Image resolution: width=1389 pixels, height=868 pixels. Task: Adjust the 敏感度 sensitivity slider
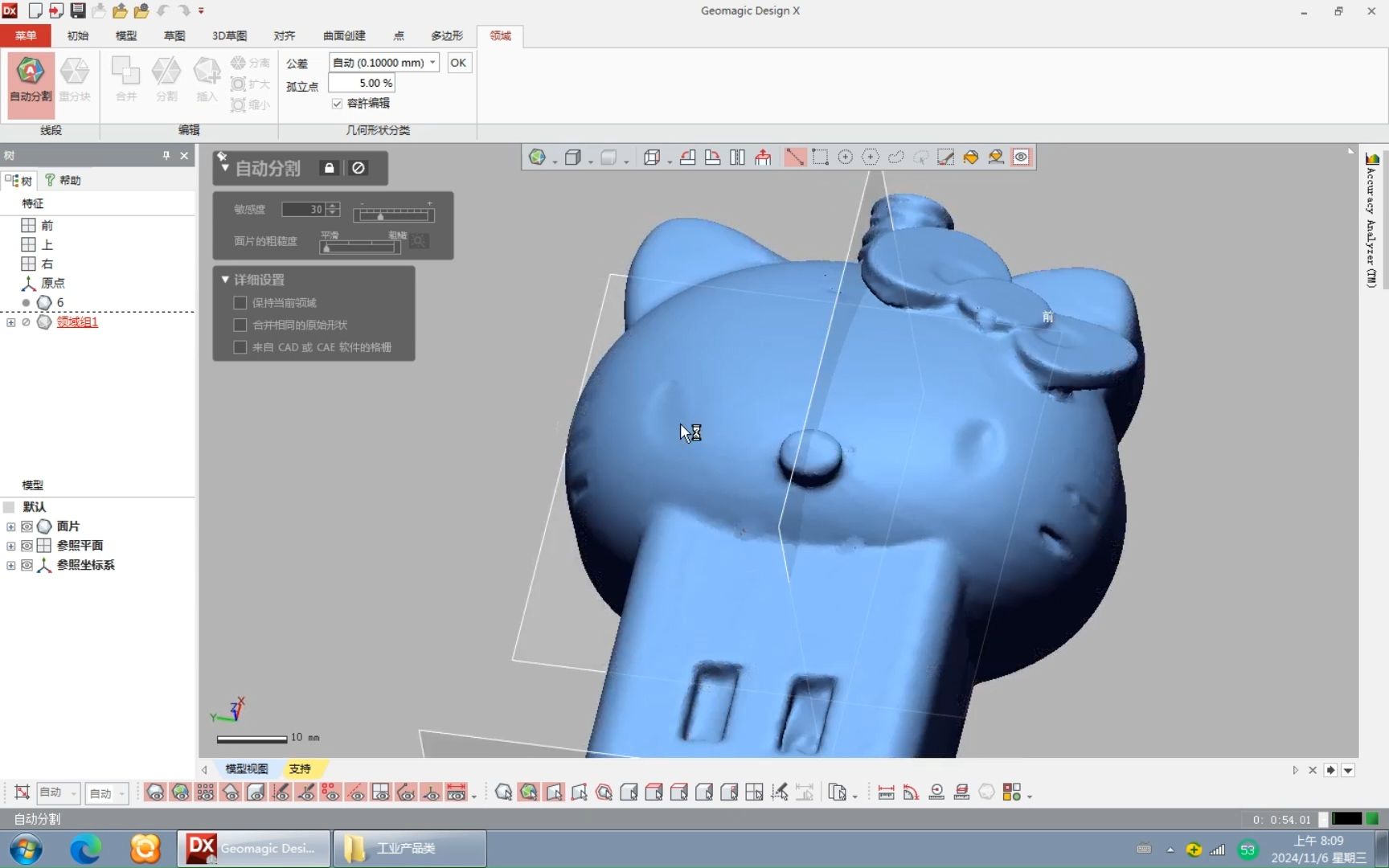[x=394, y=214]
